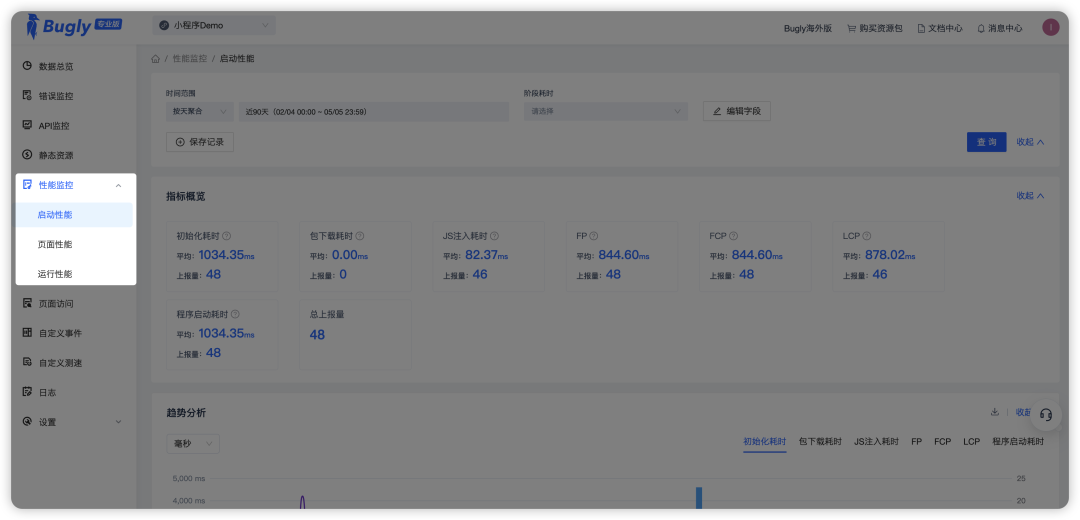
Task: Click help icon next to FP
Action: click(x=594, y=236)
